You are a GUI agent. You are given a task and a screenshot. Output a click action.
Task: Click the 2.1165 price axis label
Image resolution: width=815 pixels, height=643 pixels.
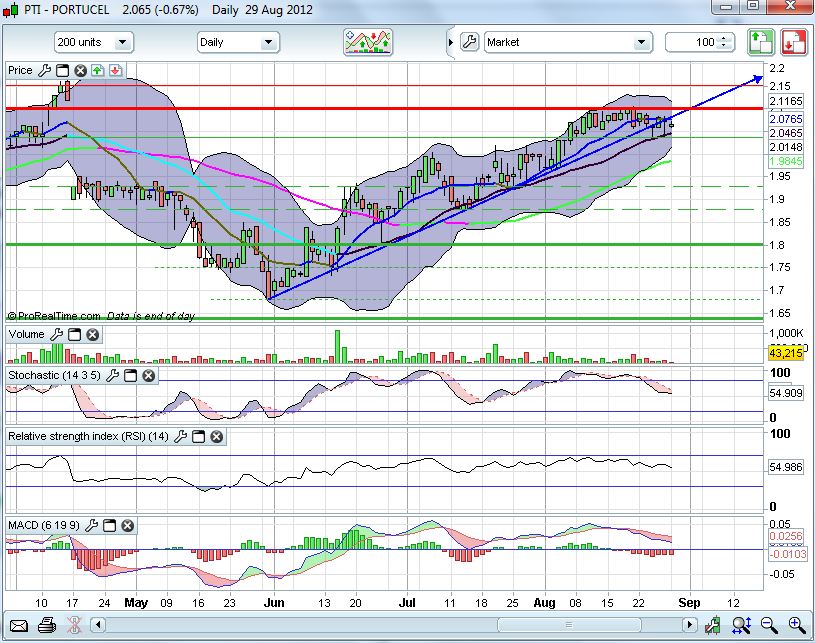pyautogui.click(x=785, y=101)
